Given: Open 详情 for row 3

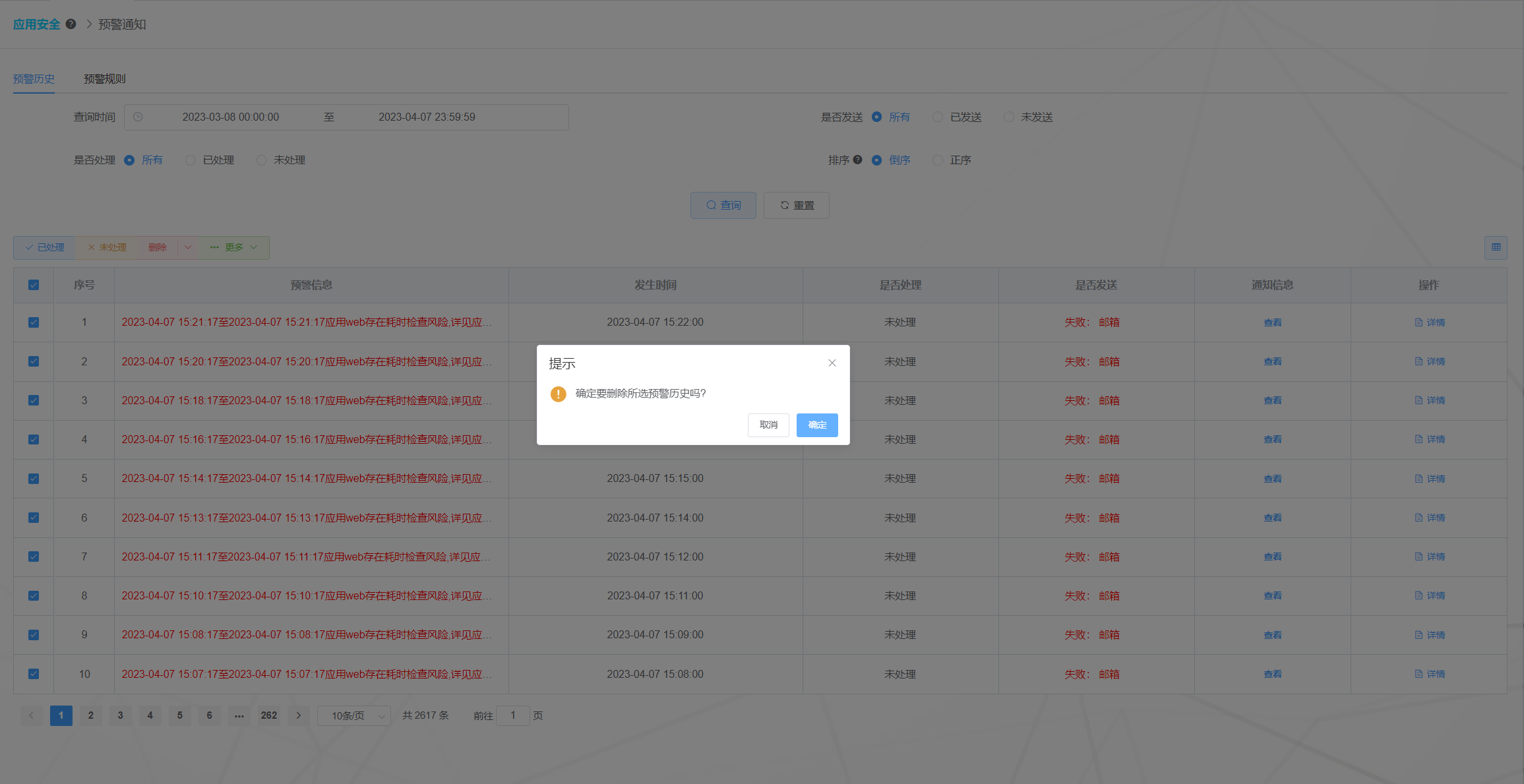Looking at the screenshot, I should (1429, 400).
